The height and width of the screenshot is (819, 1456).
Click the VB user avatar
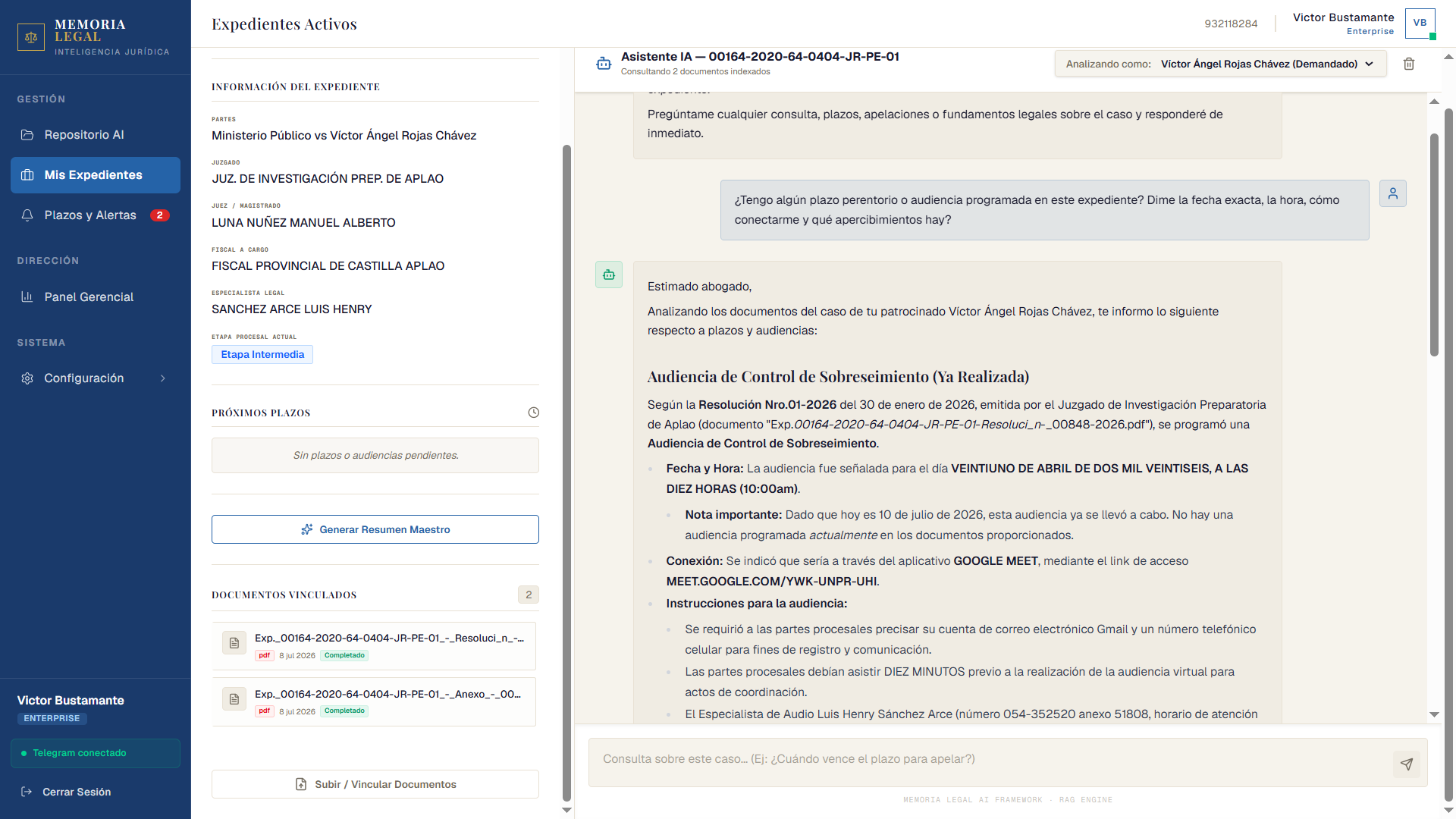[x=1420, y=24]
